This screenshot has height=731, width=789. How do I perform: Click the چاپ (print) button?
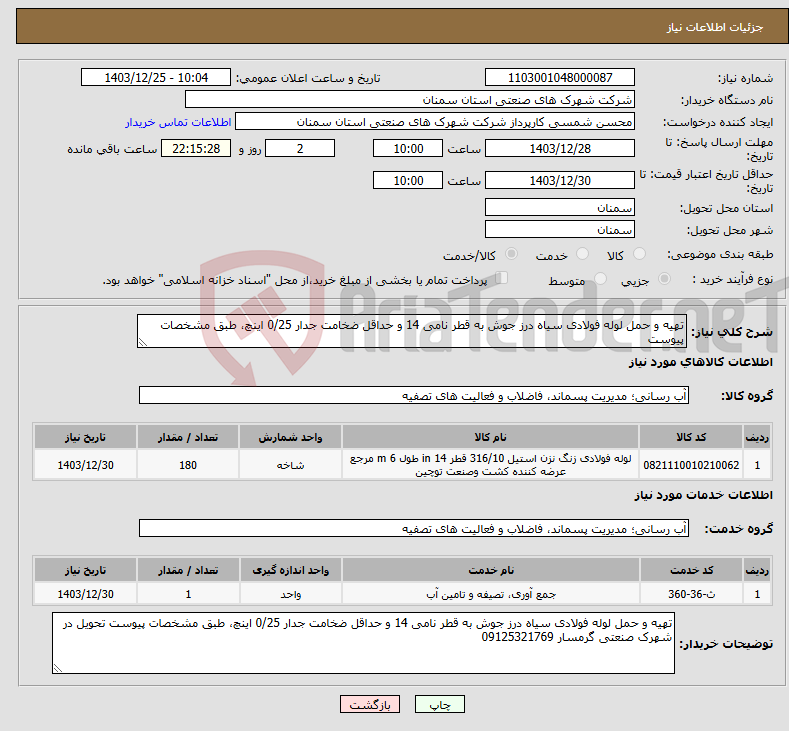[x=439, y=704]
